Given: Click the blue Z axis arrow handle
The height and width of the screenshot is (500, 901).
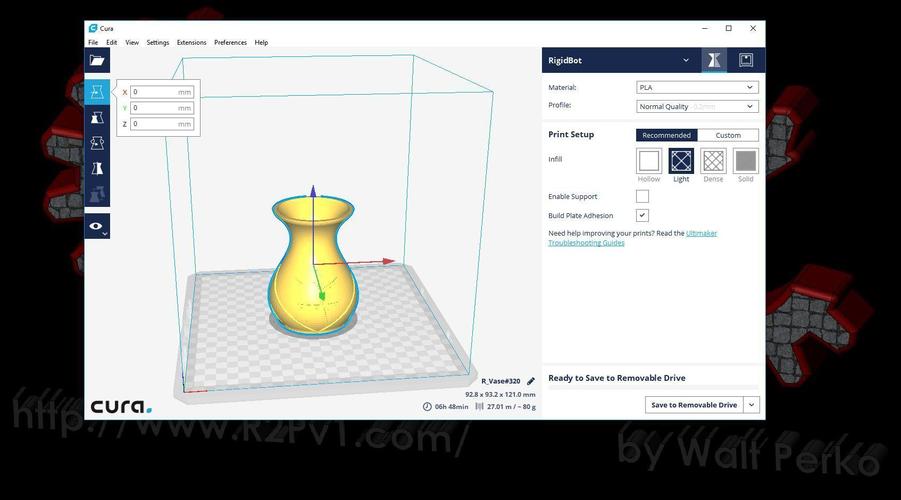Looking at the screenshot, I should (313, 191).
